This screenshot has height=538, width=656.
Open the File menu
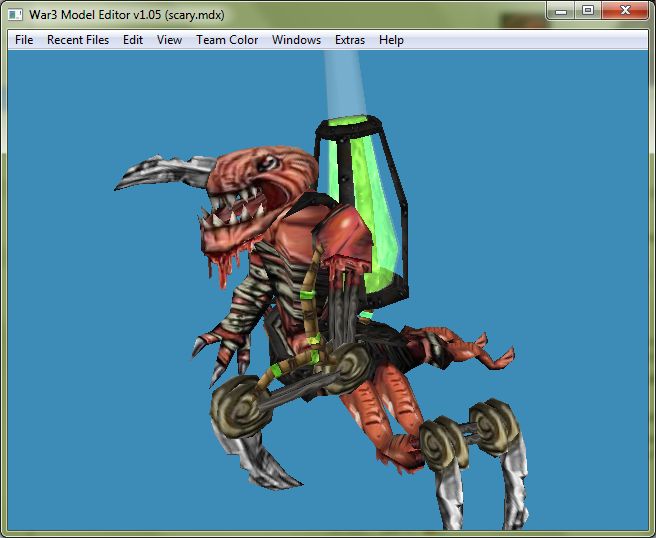point(24,40)
